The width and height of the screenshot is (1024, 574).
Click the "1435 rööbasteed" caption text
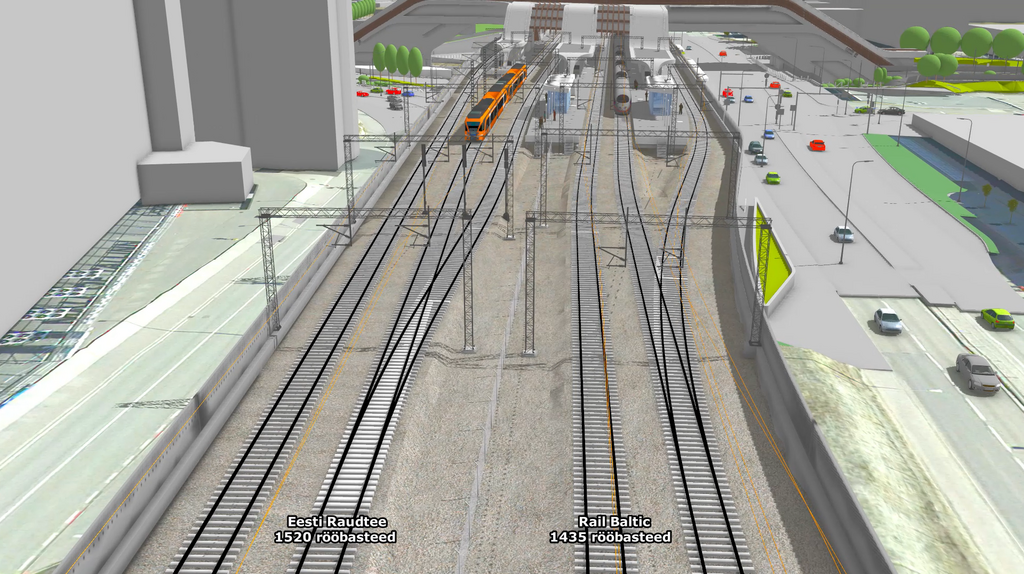click(x=609, y=538)
